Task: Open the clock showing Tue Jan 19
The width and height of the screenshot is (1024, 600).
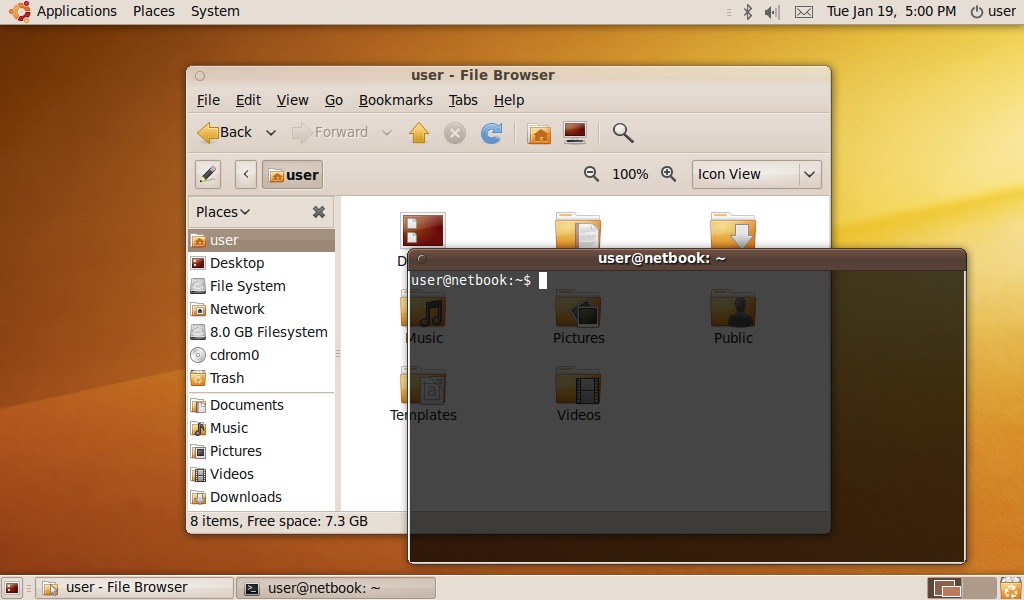Action: click(x=891, y=11)
